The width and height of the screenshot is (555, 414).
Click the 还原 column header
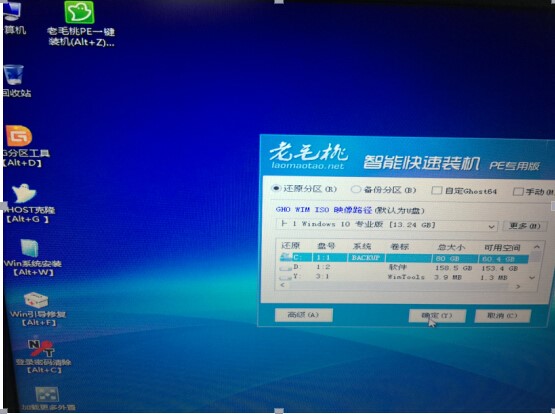[x=290, y=246]
